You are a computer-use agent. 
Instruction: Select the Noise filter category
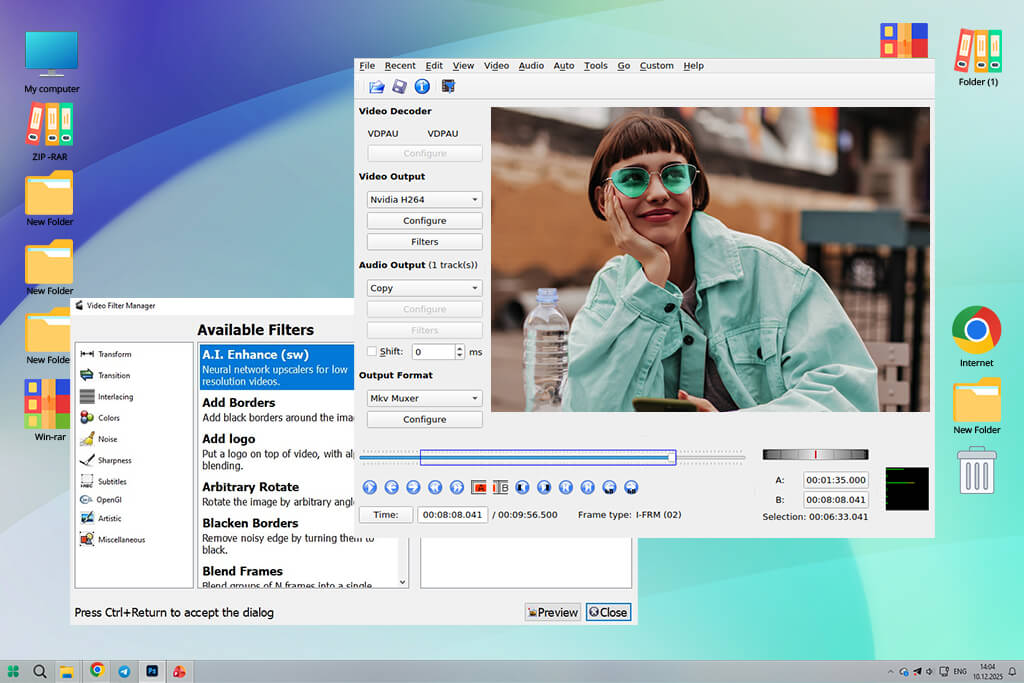[99, 439]
